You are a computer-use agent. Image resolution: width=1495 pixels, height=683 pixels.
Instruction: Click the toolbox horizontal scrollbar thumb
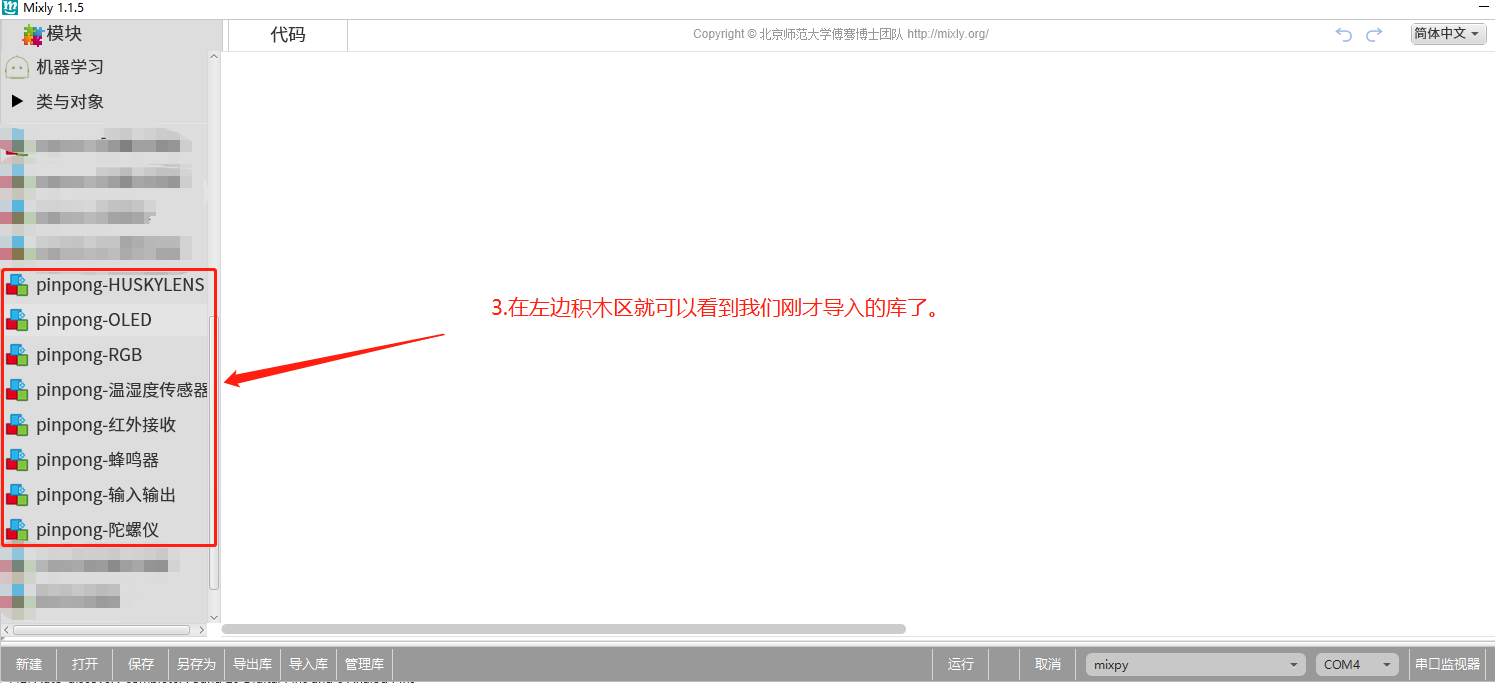102,630
